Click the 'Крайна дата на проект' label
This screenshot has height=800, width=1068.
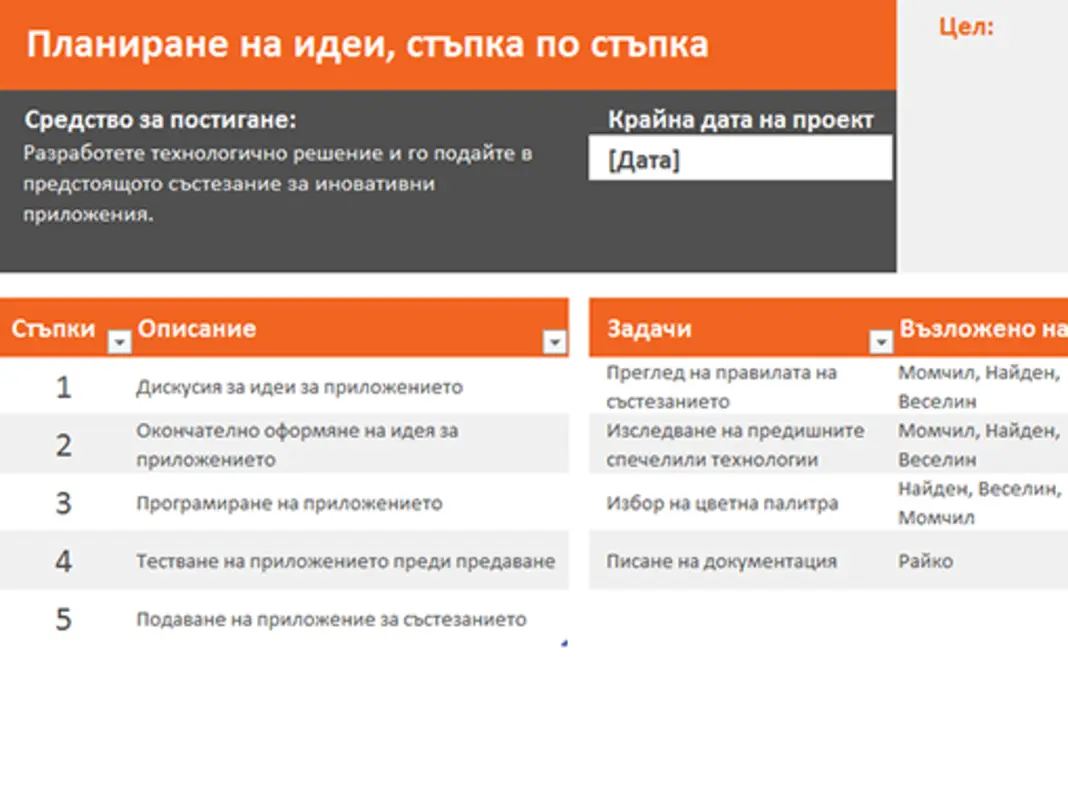[740, 120]
